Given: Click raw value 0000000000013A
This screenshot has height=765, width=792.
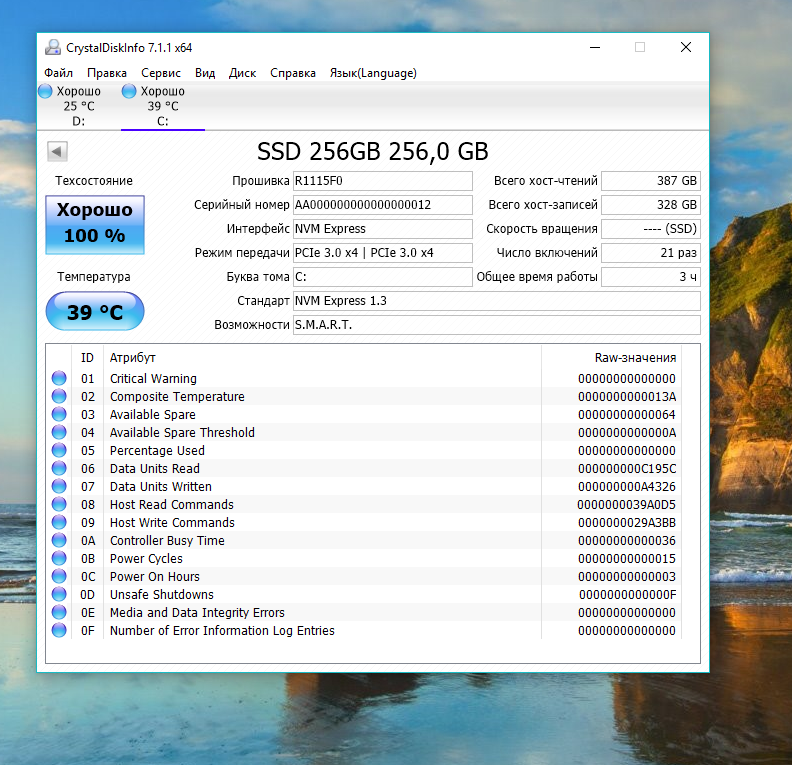Looking at the screenshot, I should 627,396.
